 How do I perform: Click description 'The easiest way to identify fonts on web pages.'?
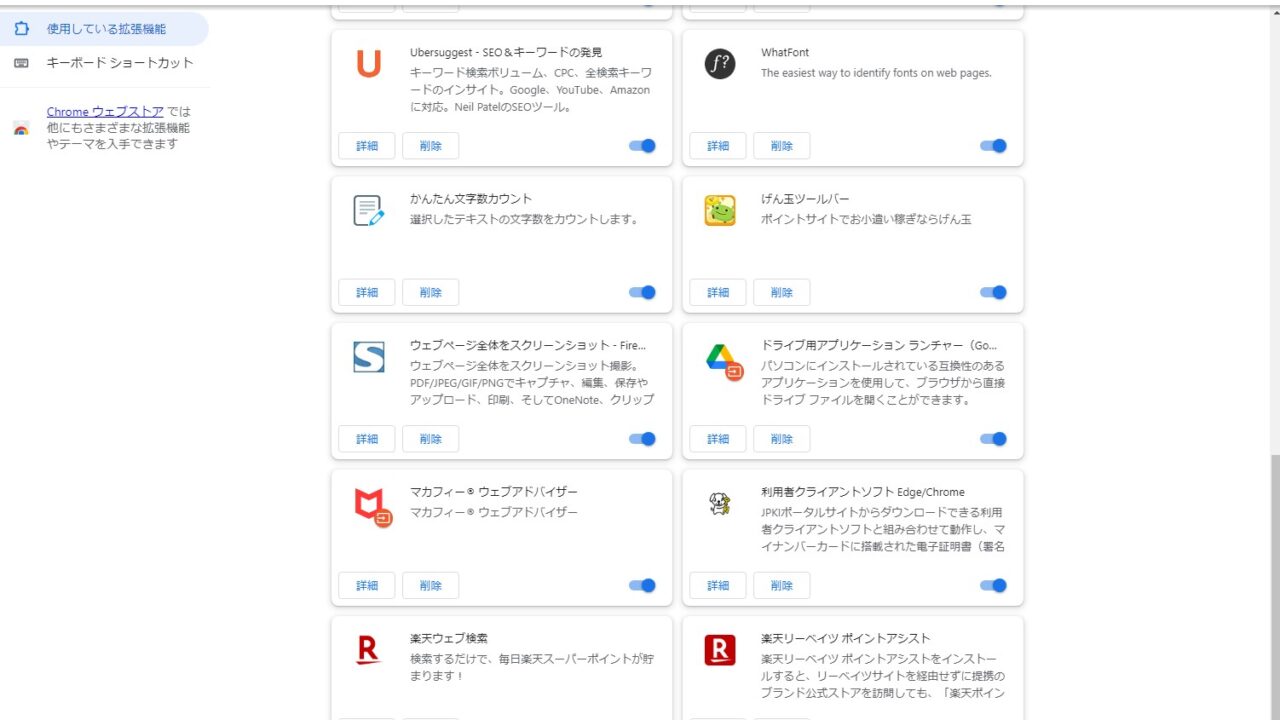click(x=876, y=73)
